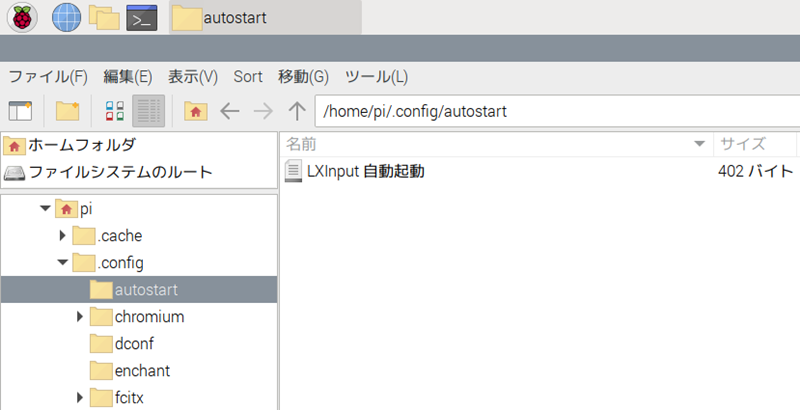Open the Sort menu
This screenshot has width=800, height=410.
coord(248,77)
